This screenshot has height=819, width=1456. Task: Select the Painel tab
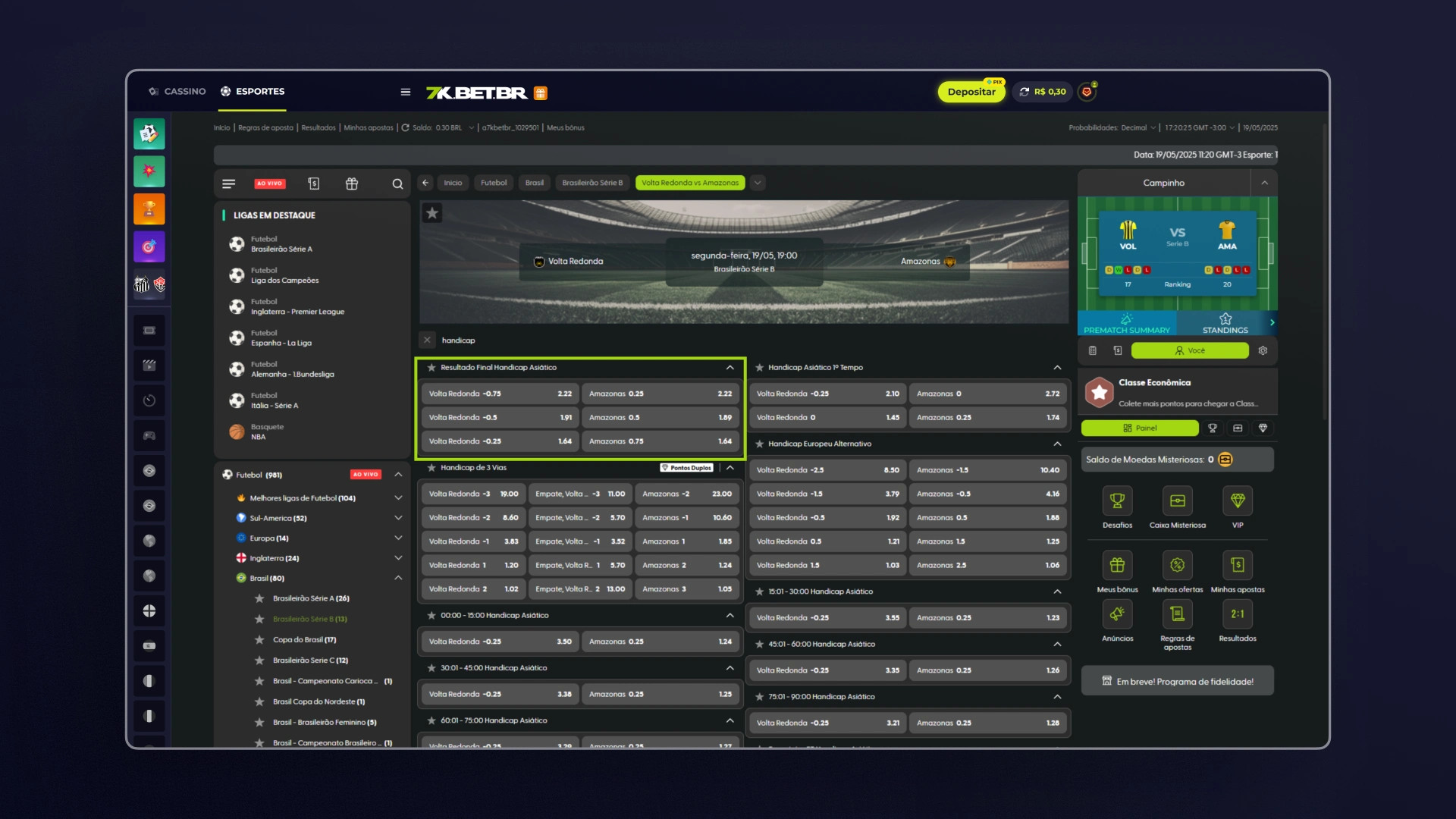1140,428
